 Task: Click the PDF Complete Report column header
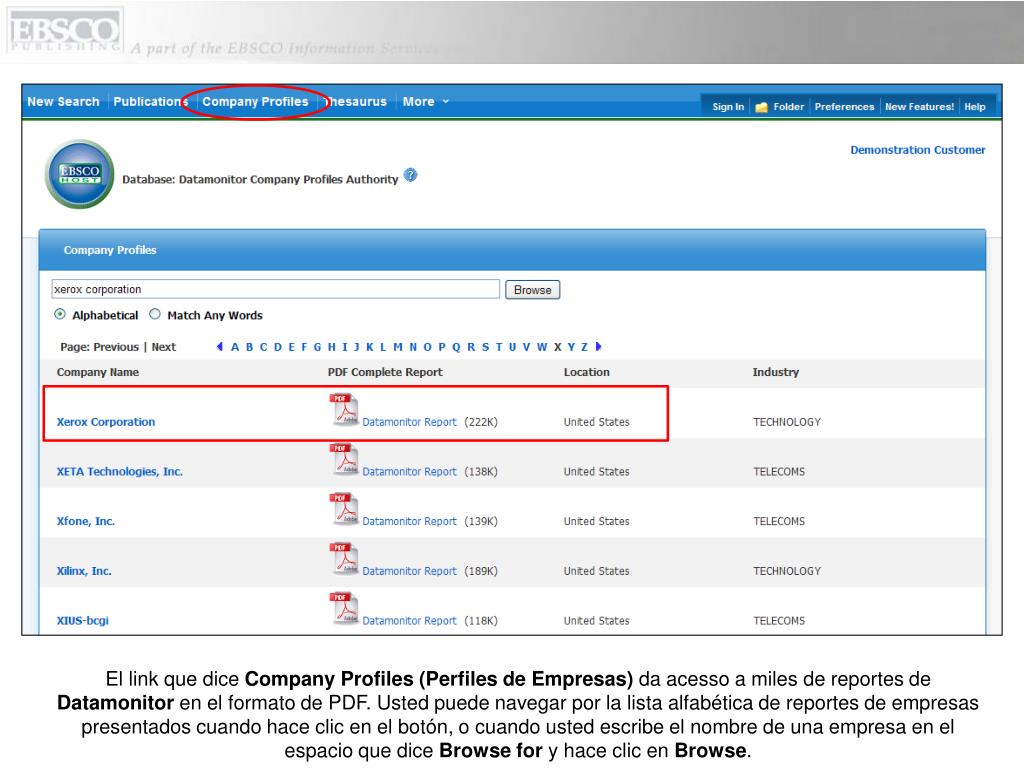pos(385,372)
